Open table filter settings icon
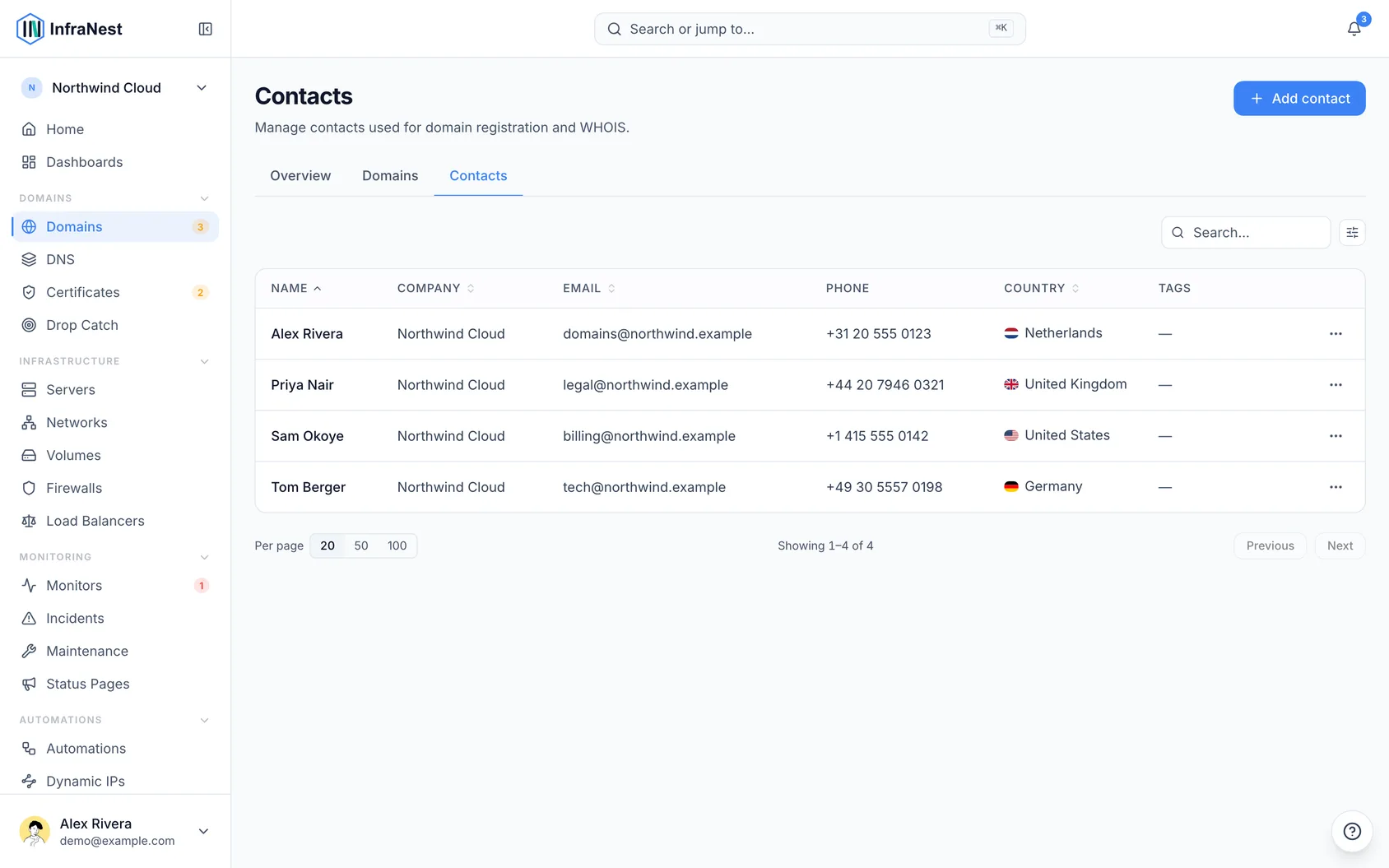The image size is (1389, 868). (1352, 233)
